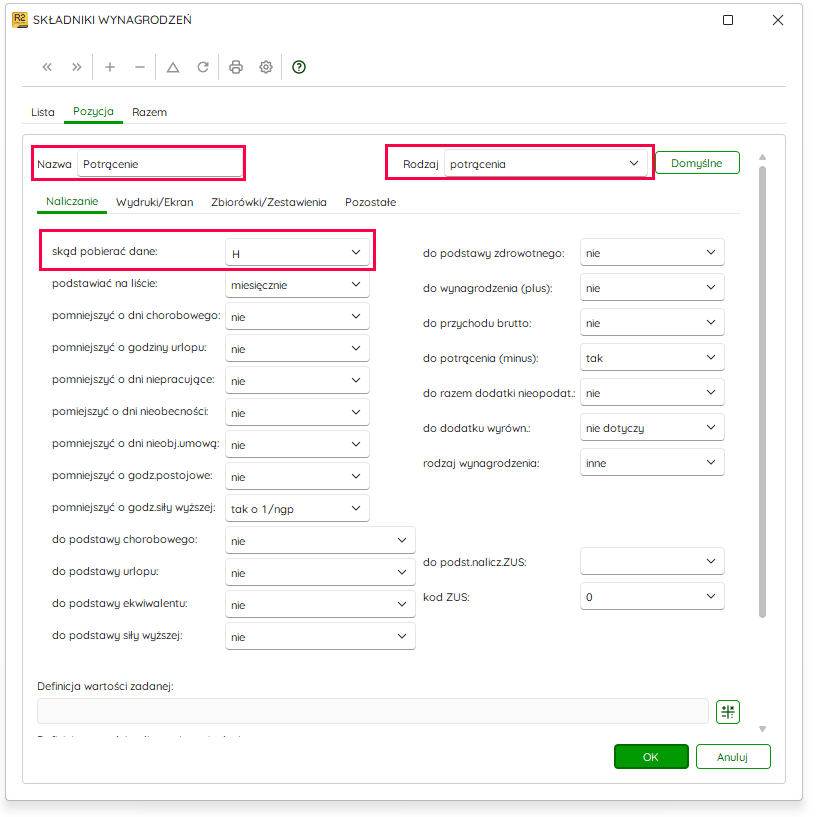Open help with the question mark icon
The height and width of the screenshot is (817, 826).
click(299, 67)
